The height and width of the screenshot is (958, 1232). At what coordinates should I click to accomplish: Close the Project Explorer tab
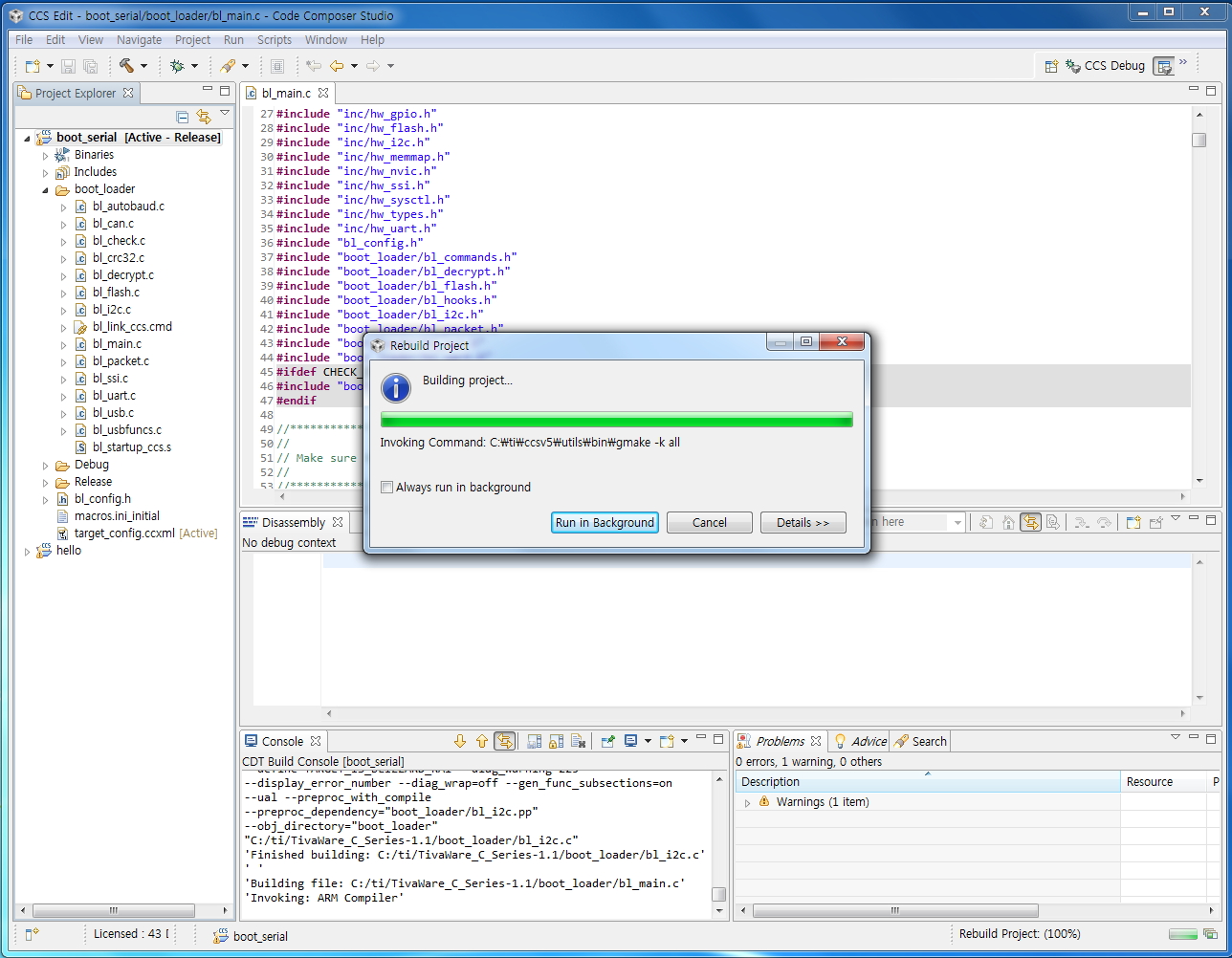128,93
